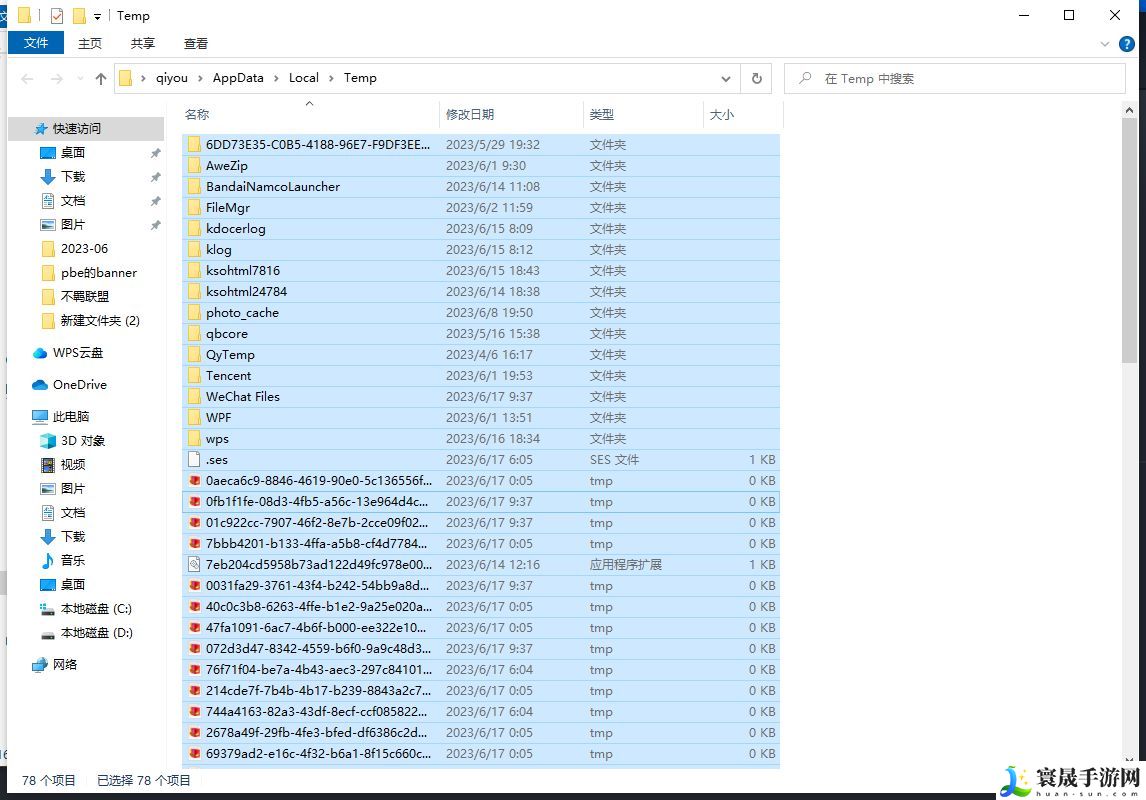
Task: Open Quick Access Toolbar customize dropdown
Action: (97, 16)
